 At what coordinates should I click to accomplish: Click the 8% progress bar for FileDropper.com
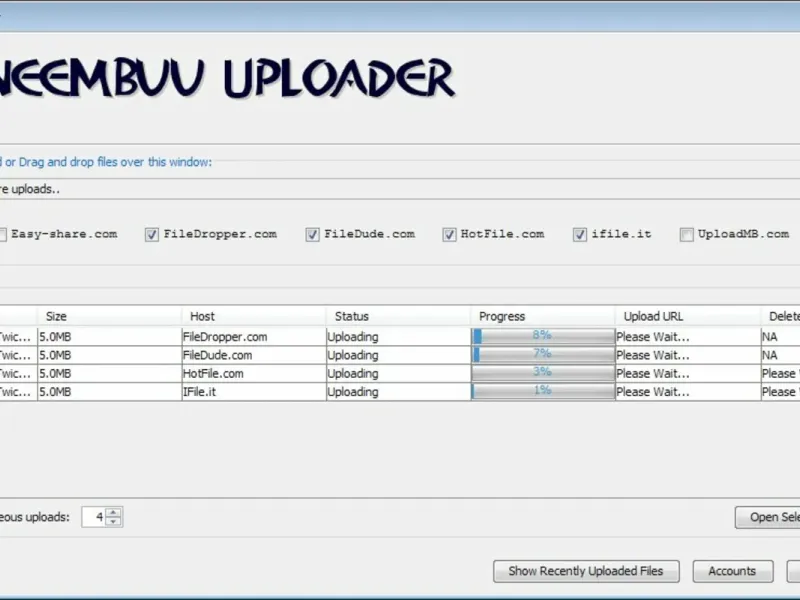coord(543,336)
